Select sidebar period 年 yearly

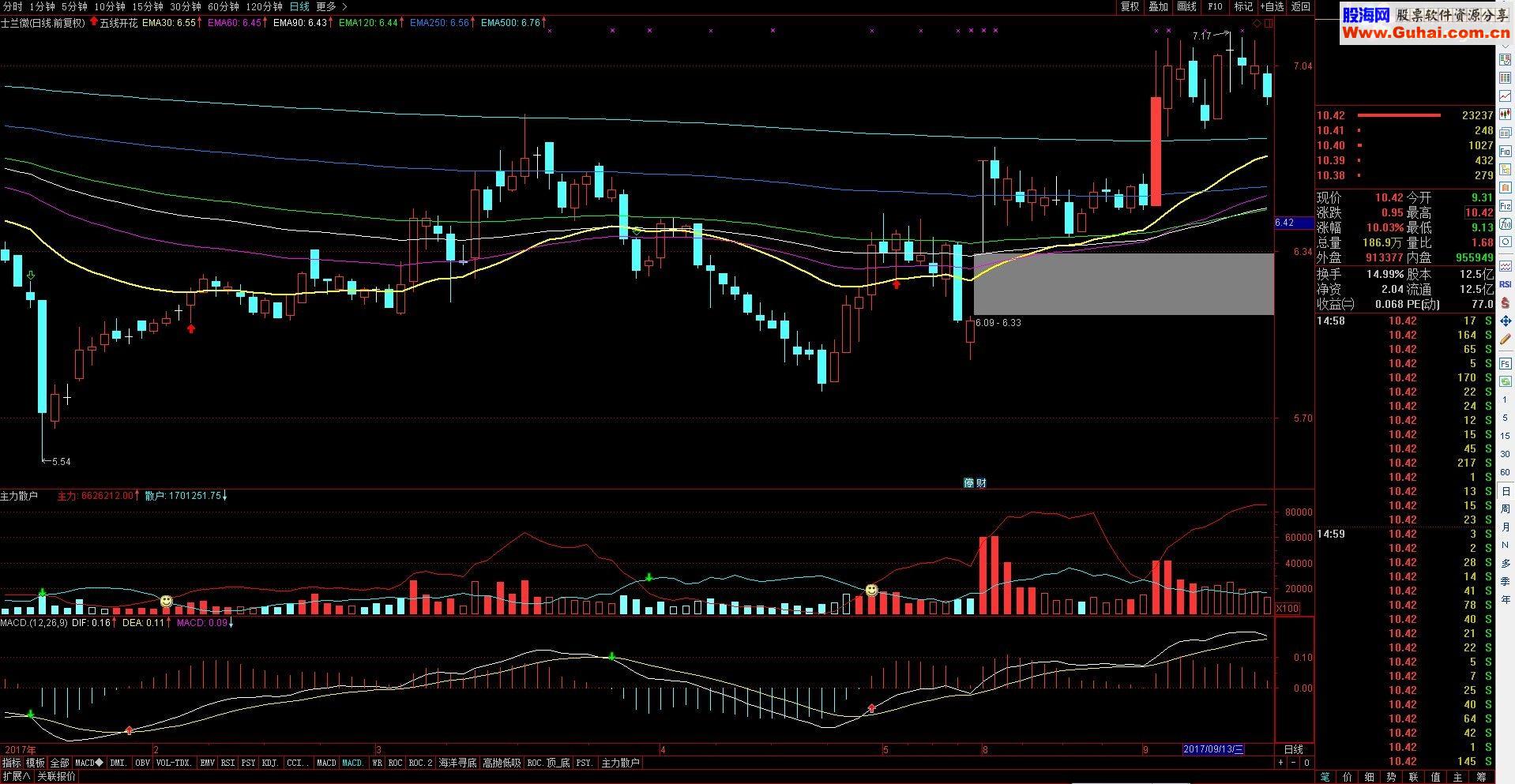pos(1506,600)
